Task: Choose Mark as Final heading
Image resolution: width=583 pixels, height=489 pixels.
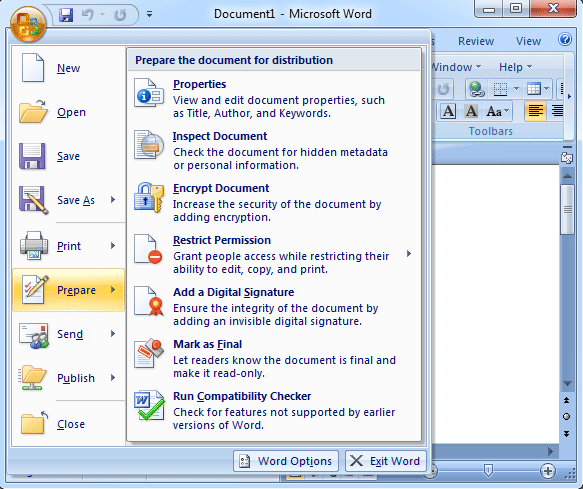Action: [x=207, y=344]
